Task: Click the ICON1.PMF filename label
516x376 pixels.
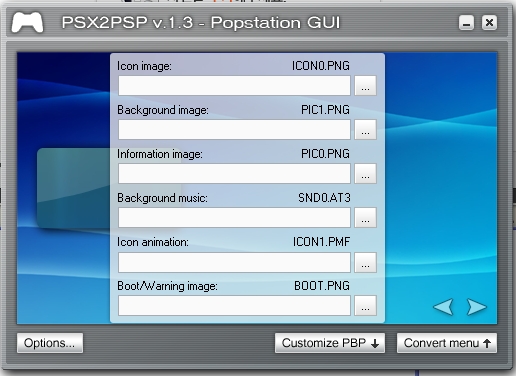Action: (x=321, y=242)
